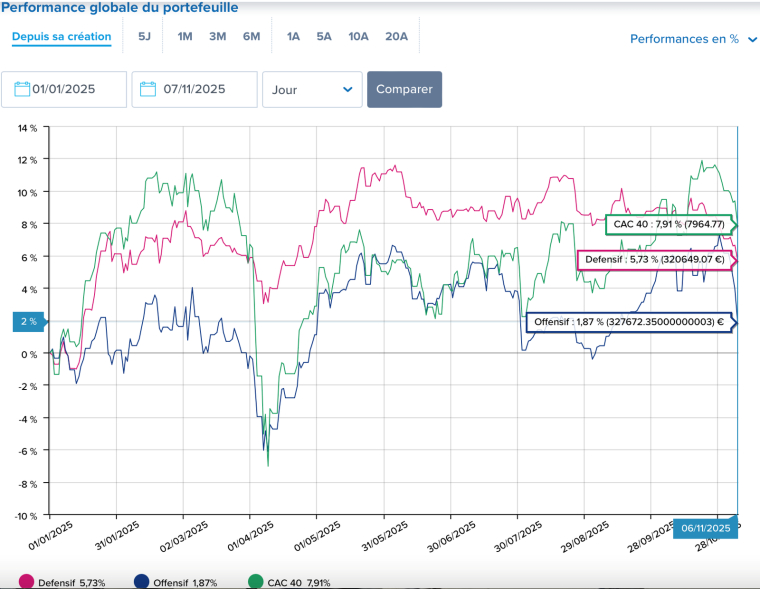The image size is (760, 589).
Task: Expand the Jour interval dropdown
Action: pos(312,89)
